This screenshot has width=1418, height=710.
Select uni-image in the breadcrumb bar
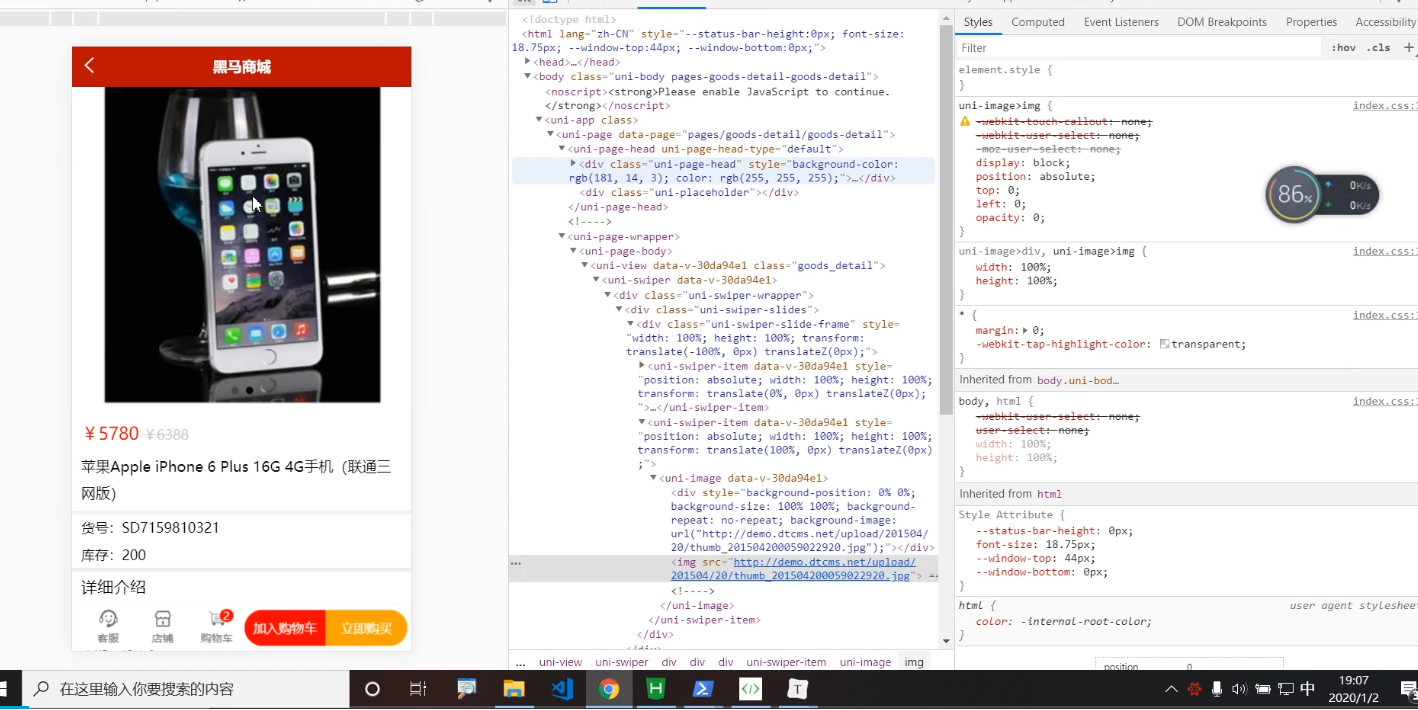865,662
